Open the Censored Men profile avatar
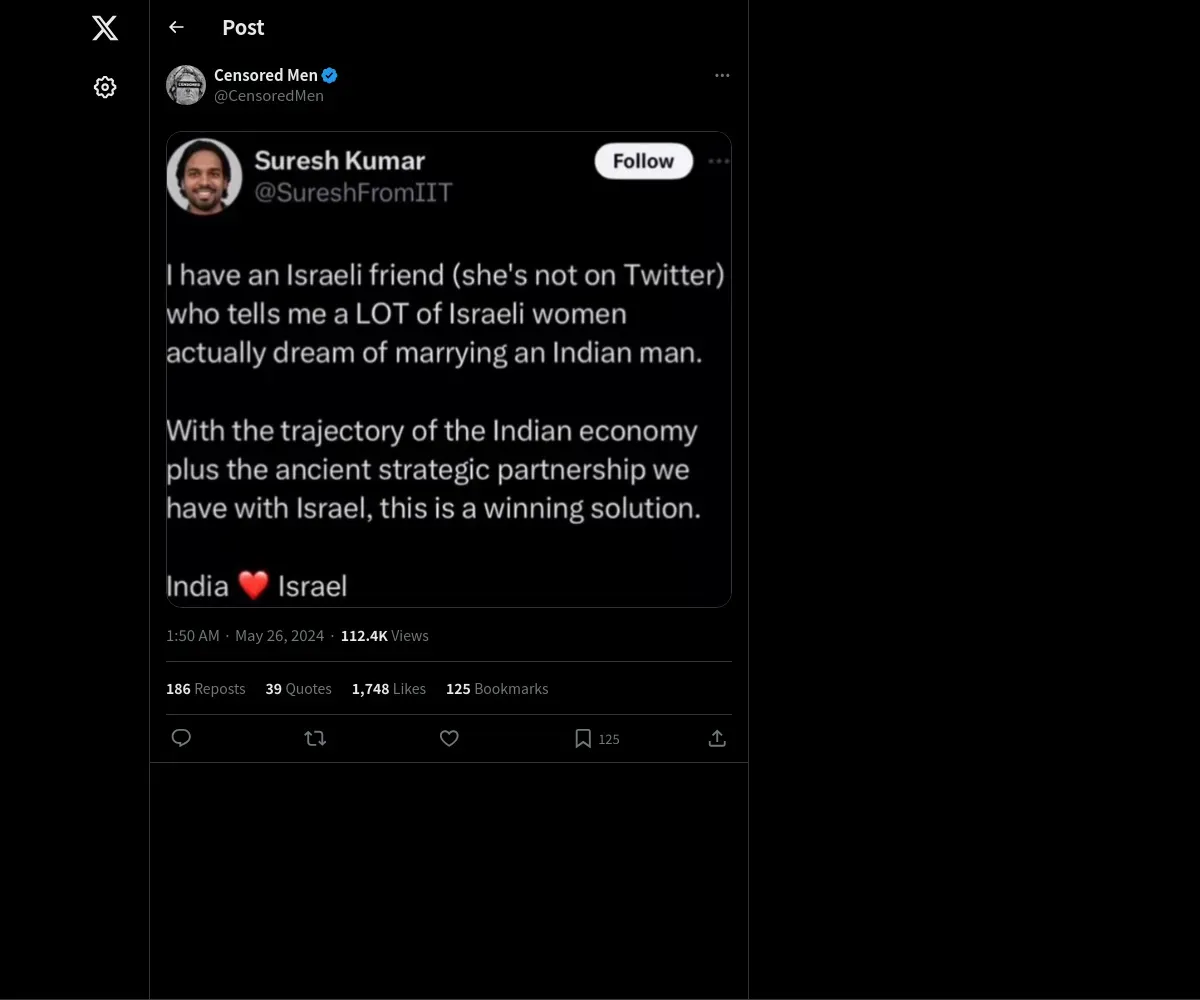The width and height of the screenshot is (1200, 1000). click(186, 85)
